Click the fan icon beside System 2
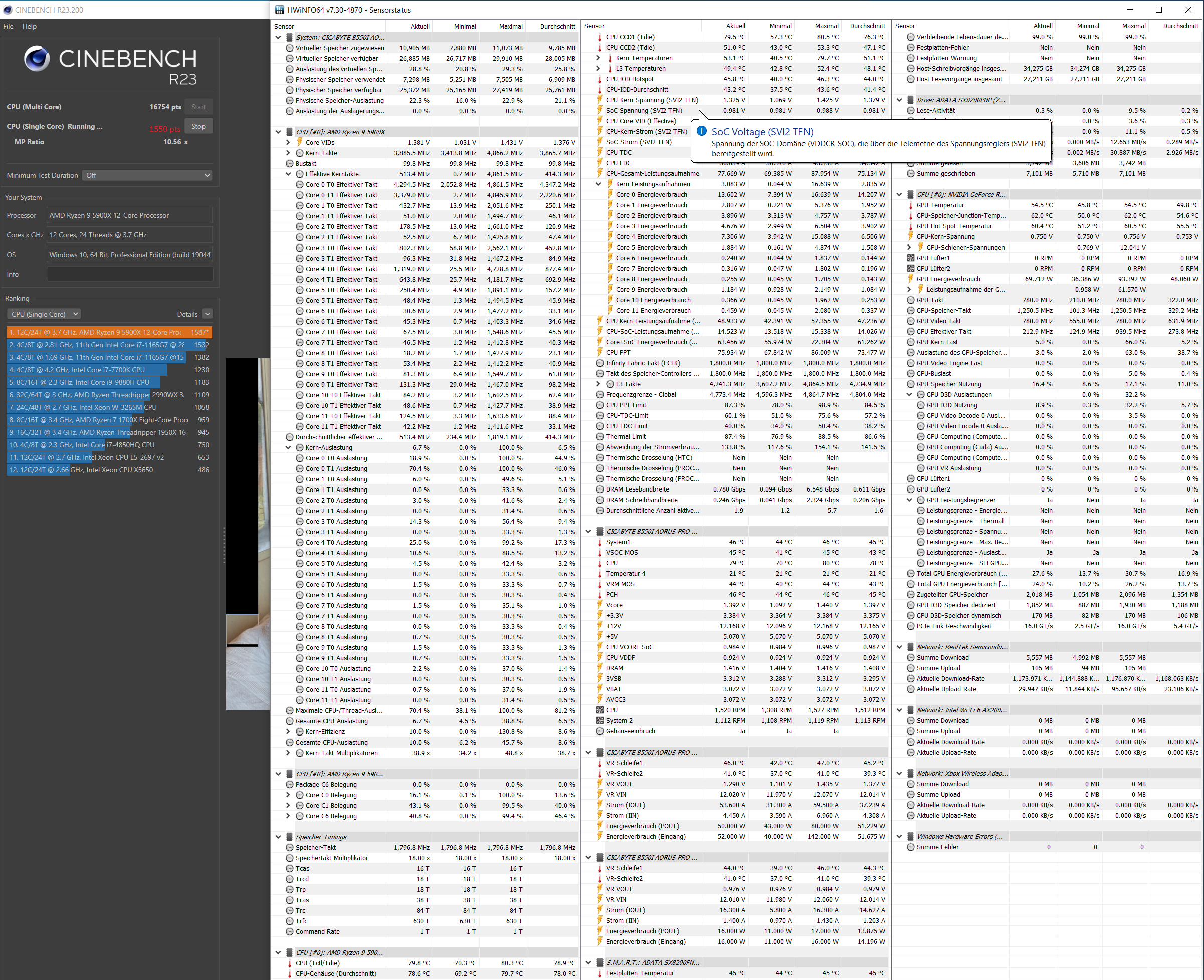 tap(599, 721)
